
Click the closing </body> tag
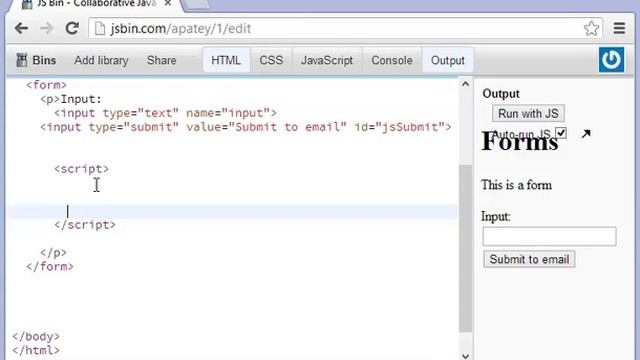36,336
